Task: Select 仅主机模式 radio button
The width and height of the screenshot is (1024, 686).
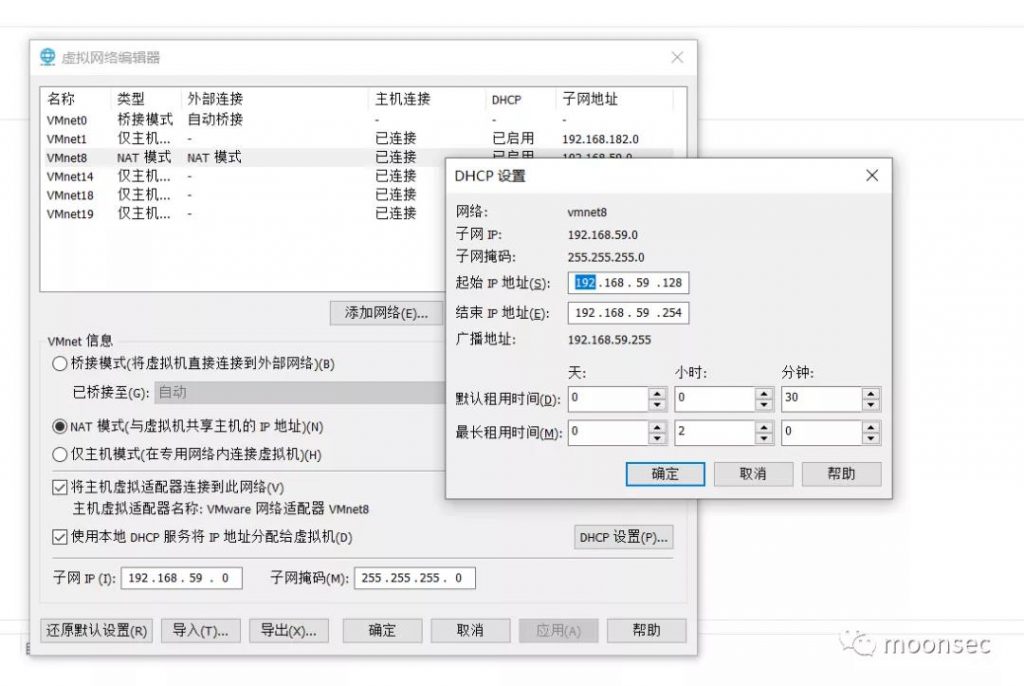Action: pyautogui.click(x=59, y=454)
